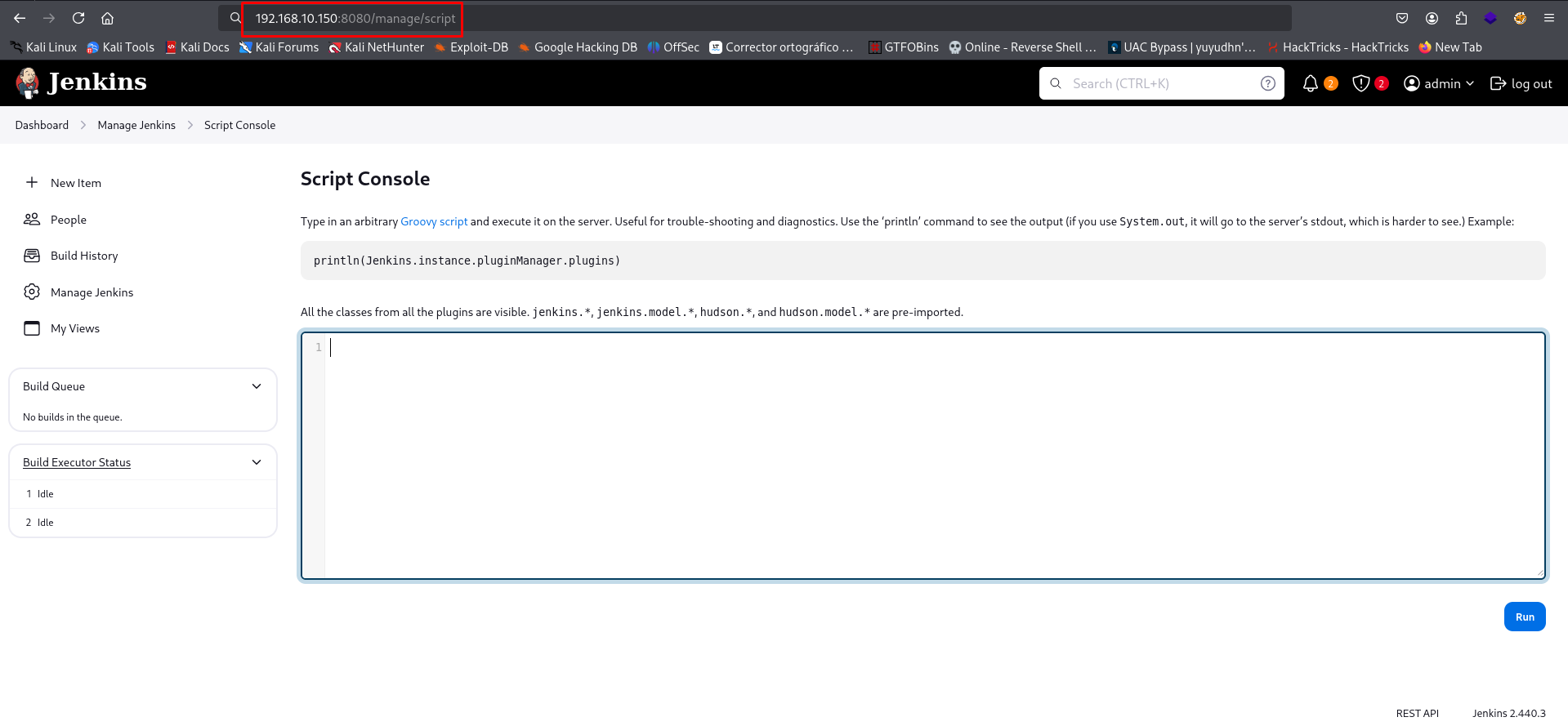Open the browser extensions puzzle icon
1568x726 pixels.
point(1461,18)
